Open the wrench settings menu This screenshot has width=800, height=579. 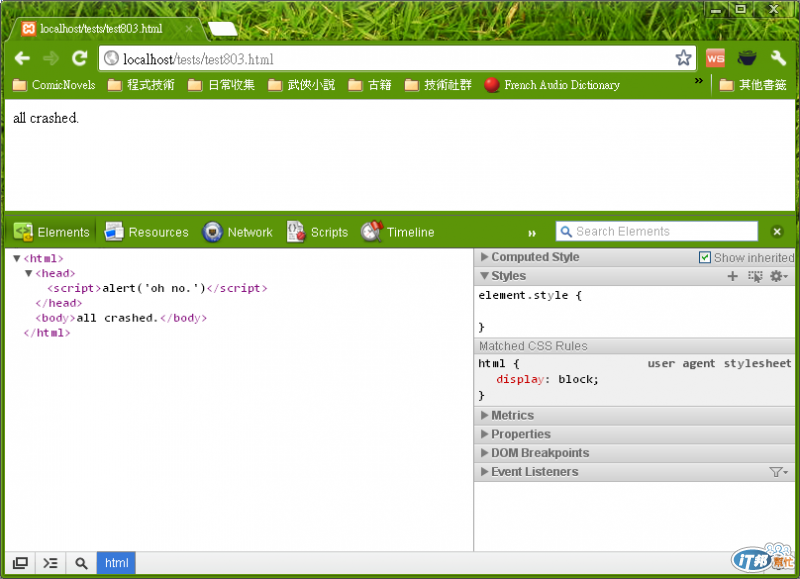pyautogui.click(x=778, y=58)
